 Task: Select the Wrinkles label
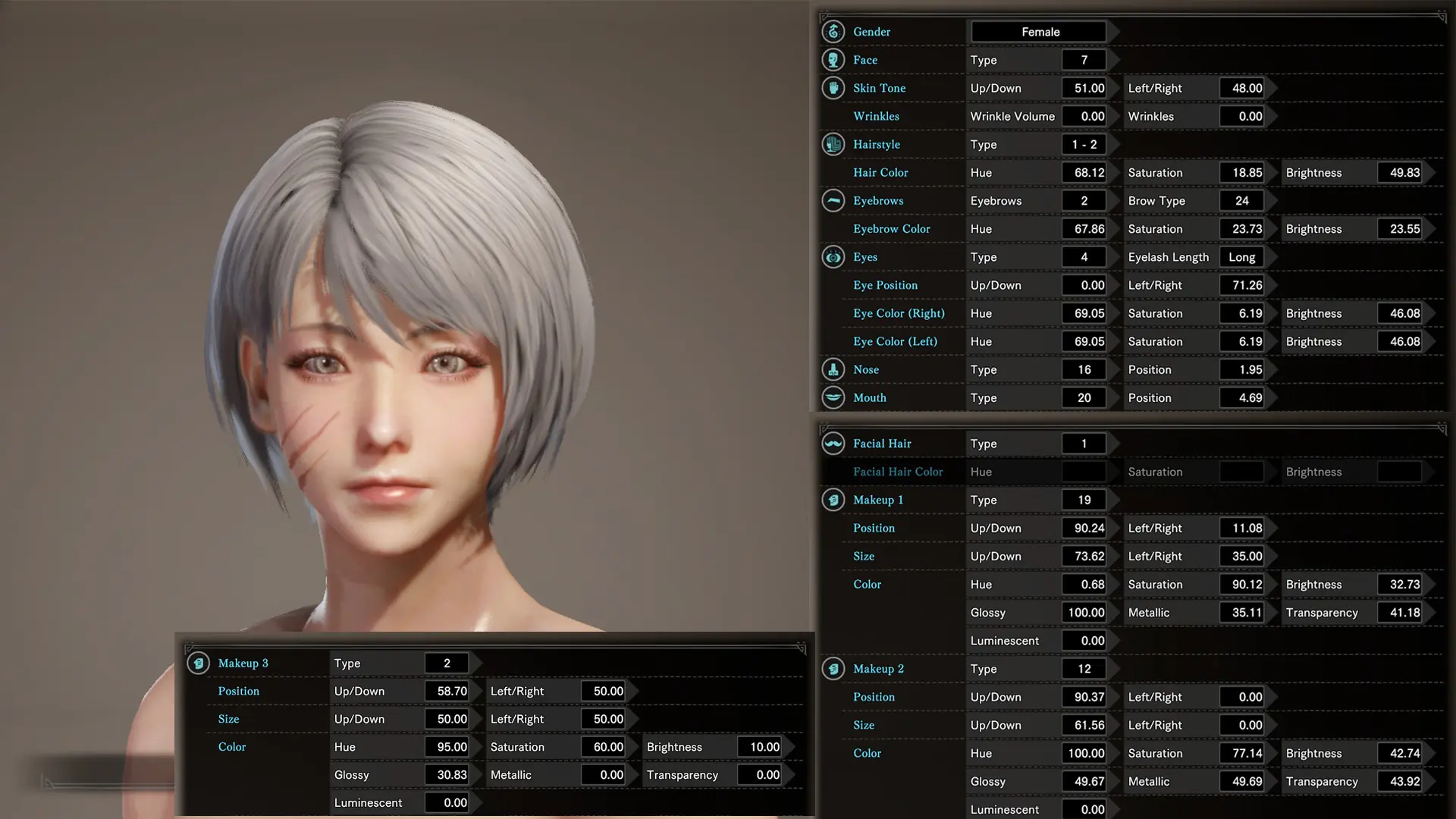(876, 116)
